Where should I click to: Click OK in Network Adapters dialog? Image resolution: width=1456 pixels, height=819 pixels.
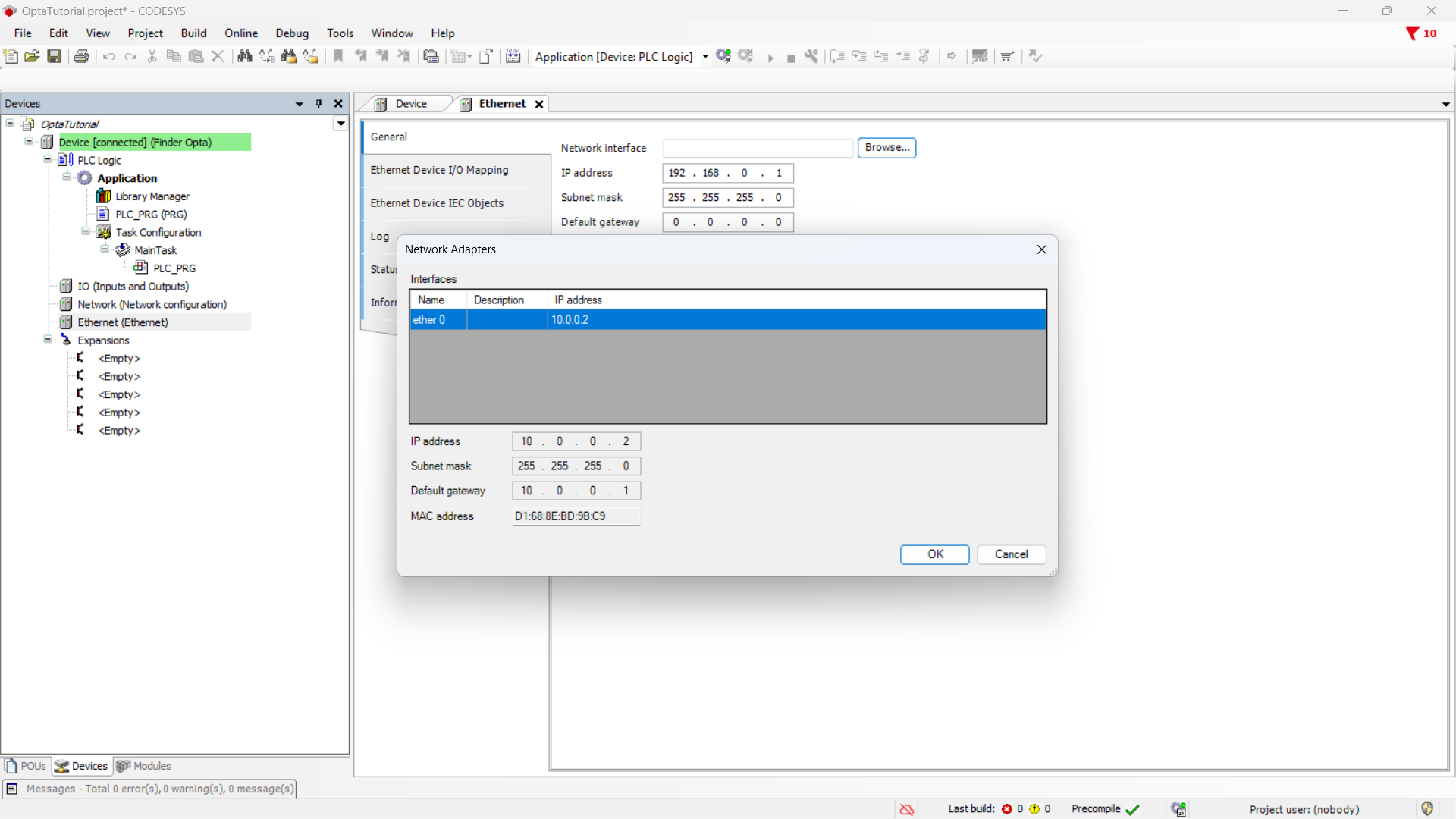pyautogui.click(x=934, y=554)
